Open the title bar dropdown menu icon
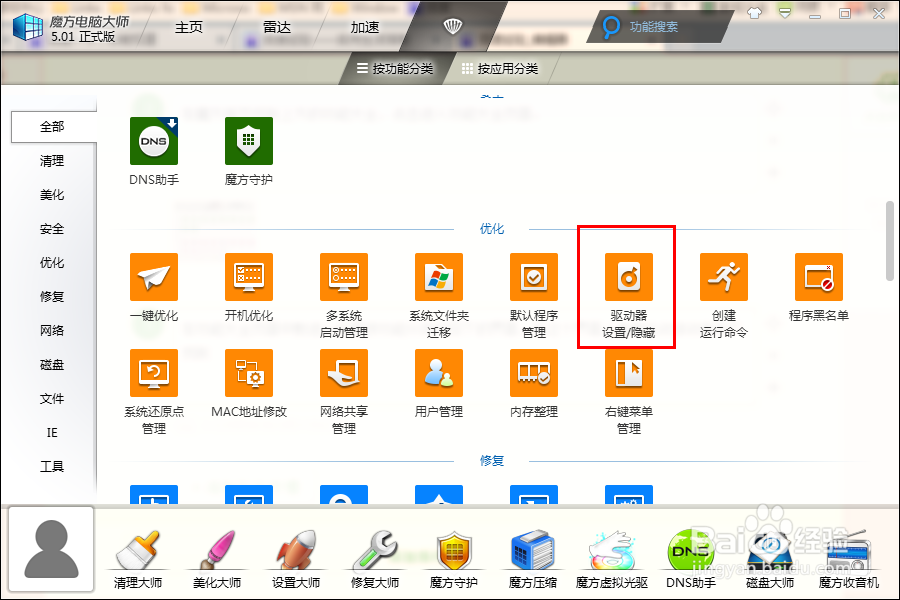The height and width of the screenshot is (600, 900). (x=785, y=13)
